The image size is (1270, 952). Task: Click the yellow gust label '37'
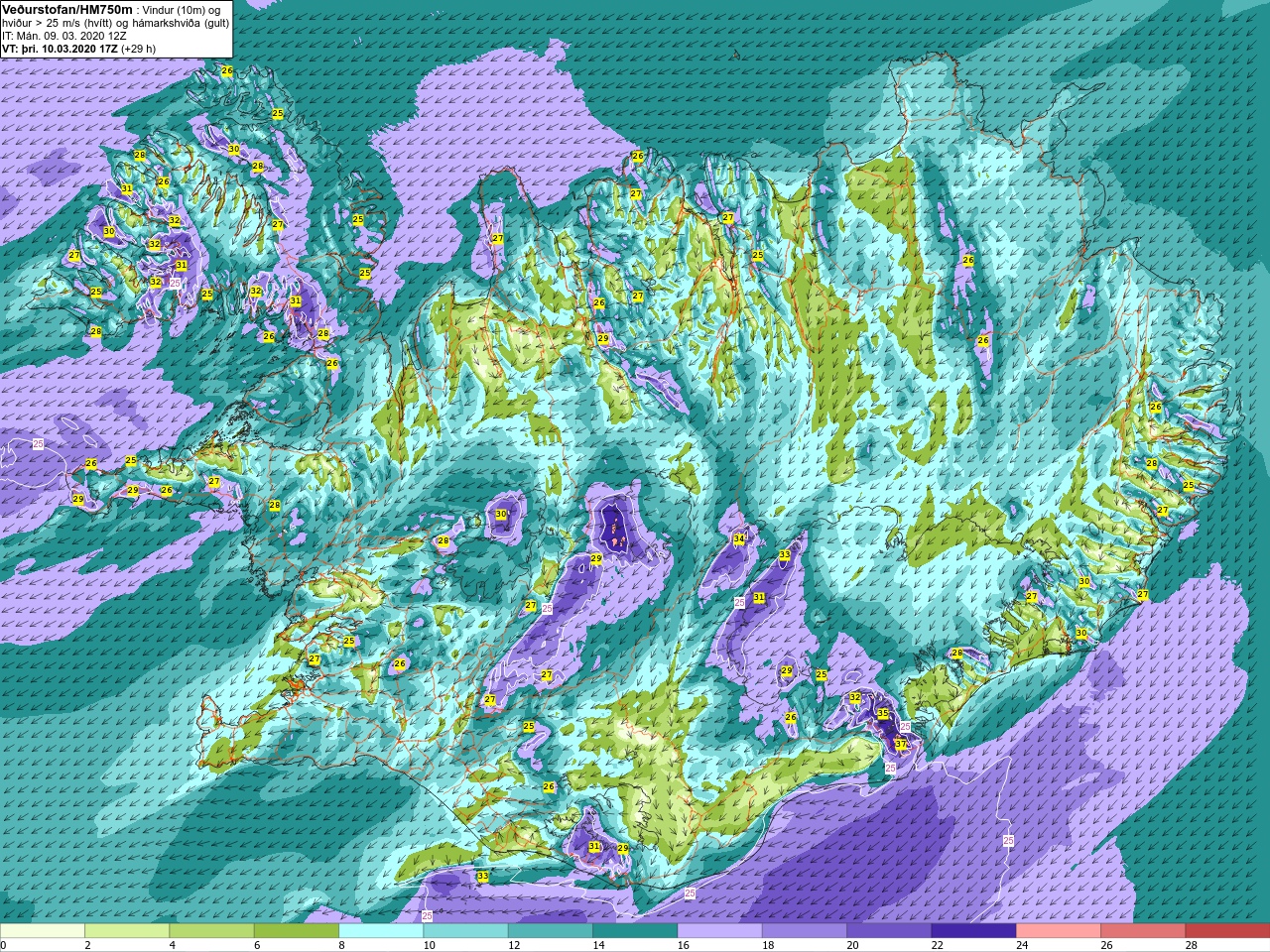pyautogui.click(x=900, y=744)
